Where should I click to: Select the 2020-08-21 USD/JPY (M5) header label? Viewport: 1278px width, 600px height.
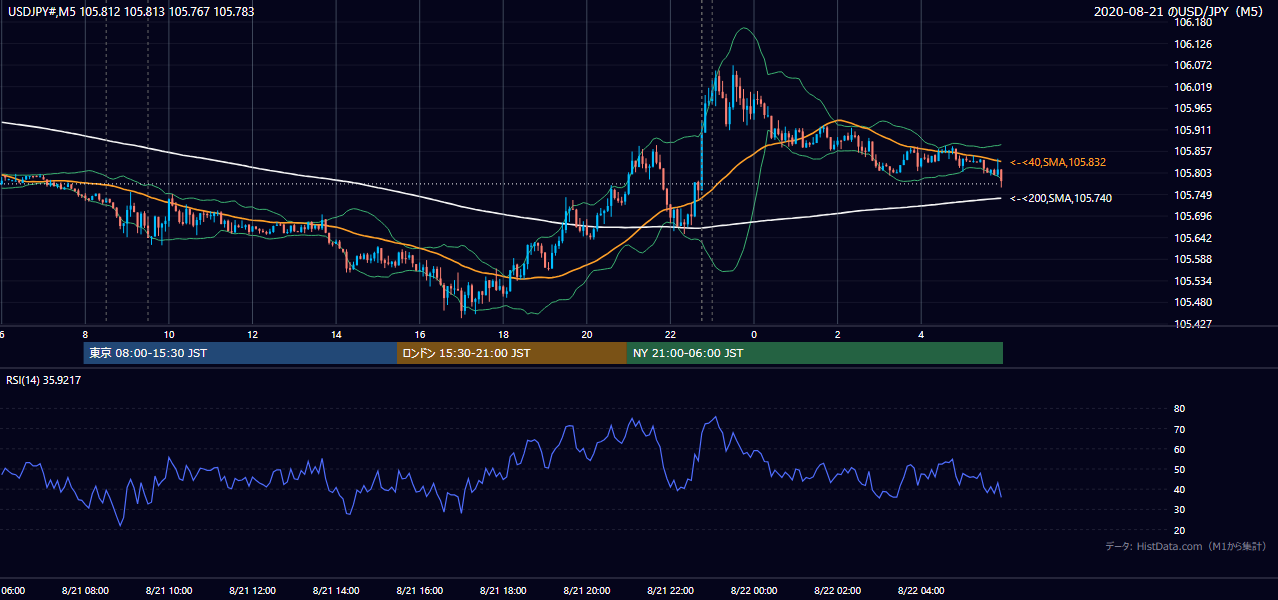point(1179,12)
